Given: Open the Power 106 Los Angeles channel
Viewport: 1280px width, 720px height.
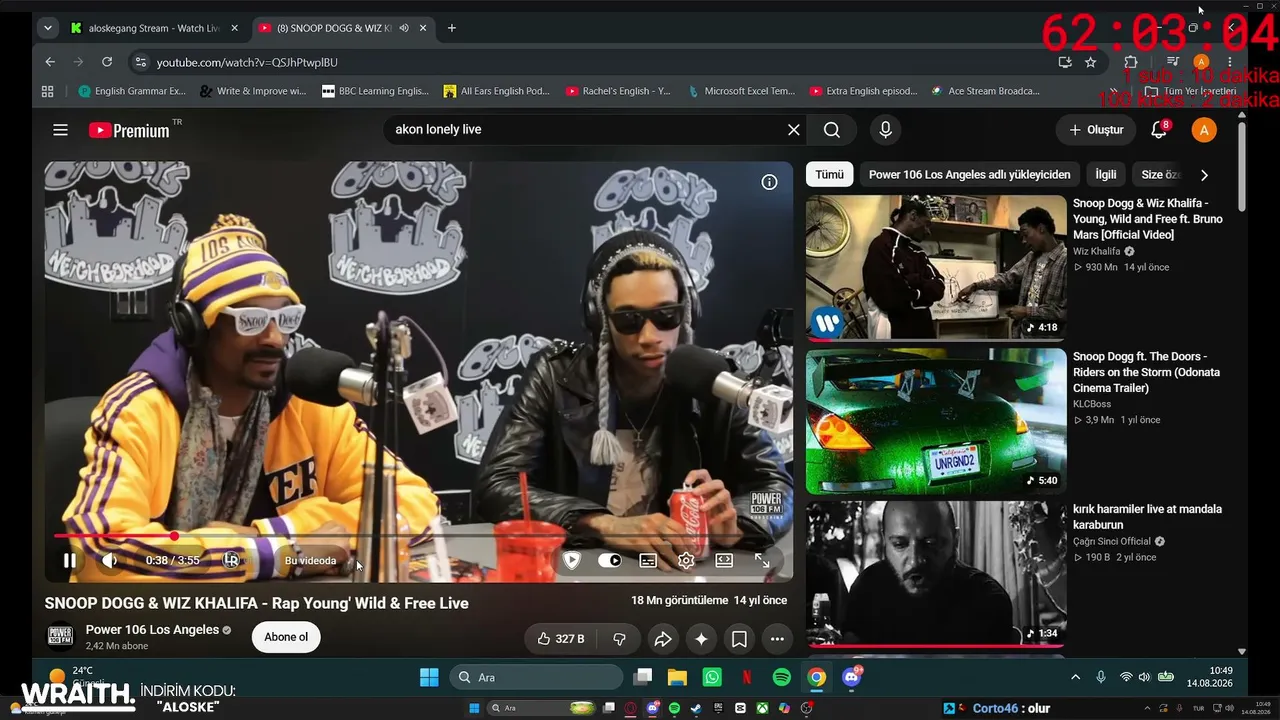Looking at the screenshot, I should point(152,630).
